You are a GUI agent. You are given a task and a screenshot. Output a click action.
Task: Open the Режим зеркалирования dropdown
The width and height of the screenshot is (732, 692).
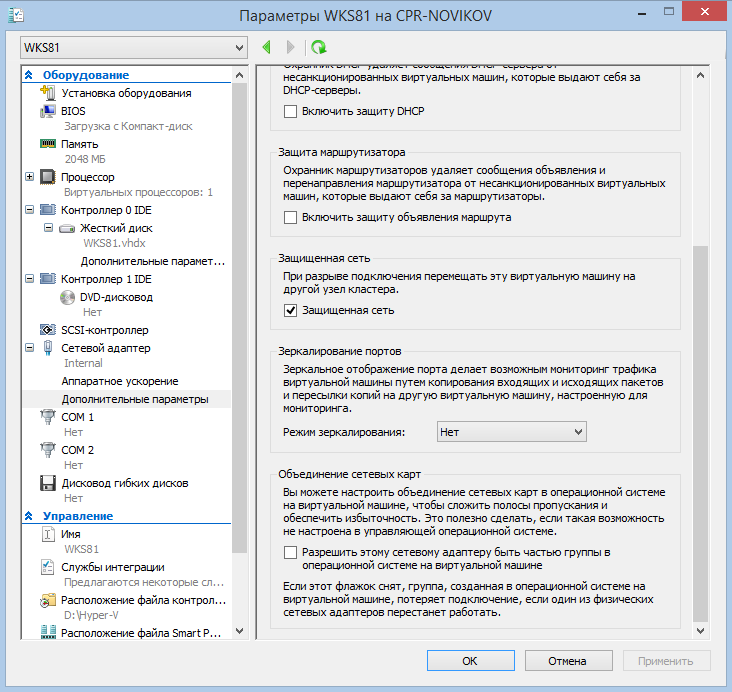(511, 431)
